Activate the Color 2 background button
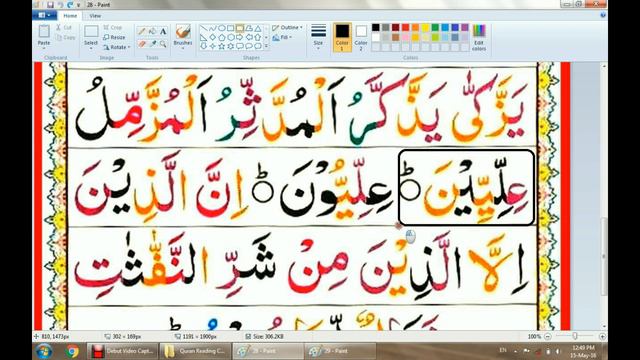This screenshot has height=360, width=640. pos(361,37)
